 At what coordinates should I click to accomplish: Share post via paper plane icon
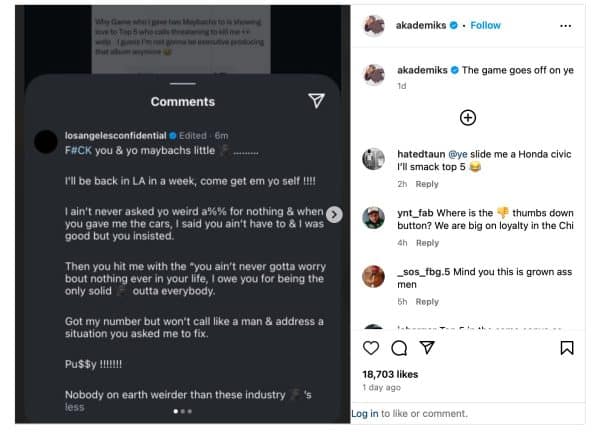[x=427, y=348]
